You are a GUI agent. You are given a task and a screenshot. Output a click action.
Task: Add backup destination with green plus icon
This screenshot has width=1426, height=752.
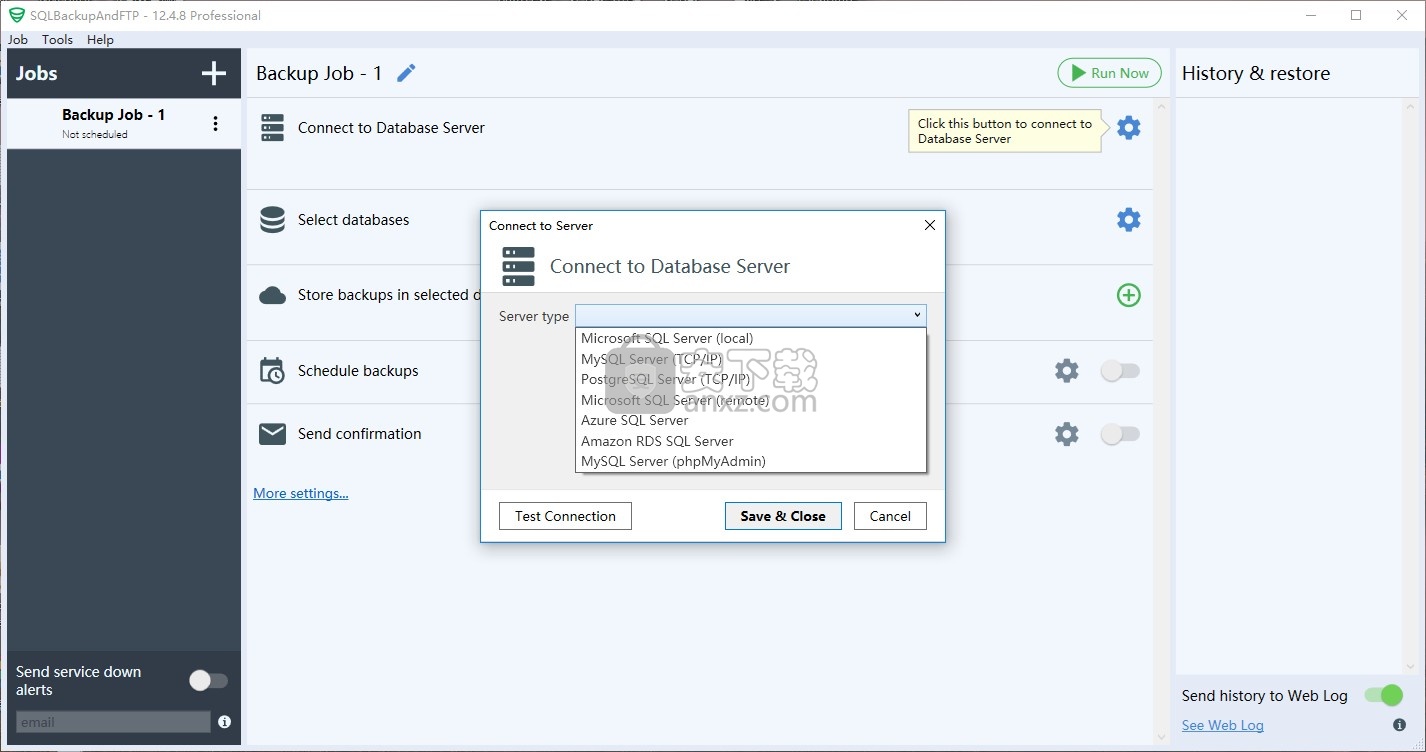[1128, 295]
